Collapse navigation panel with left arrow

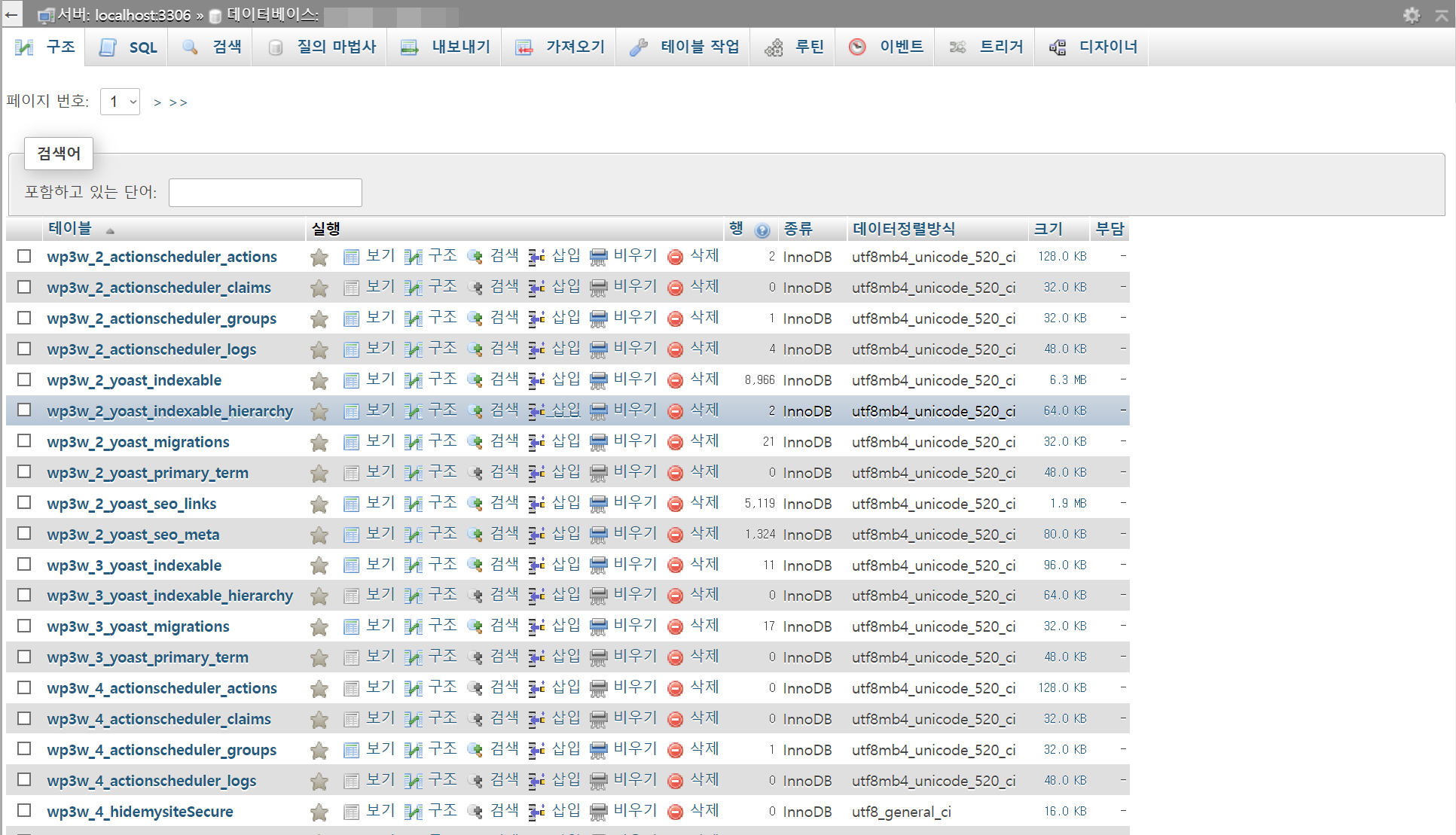click(x=11, y=14)
